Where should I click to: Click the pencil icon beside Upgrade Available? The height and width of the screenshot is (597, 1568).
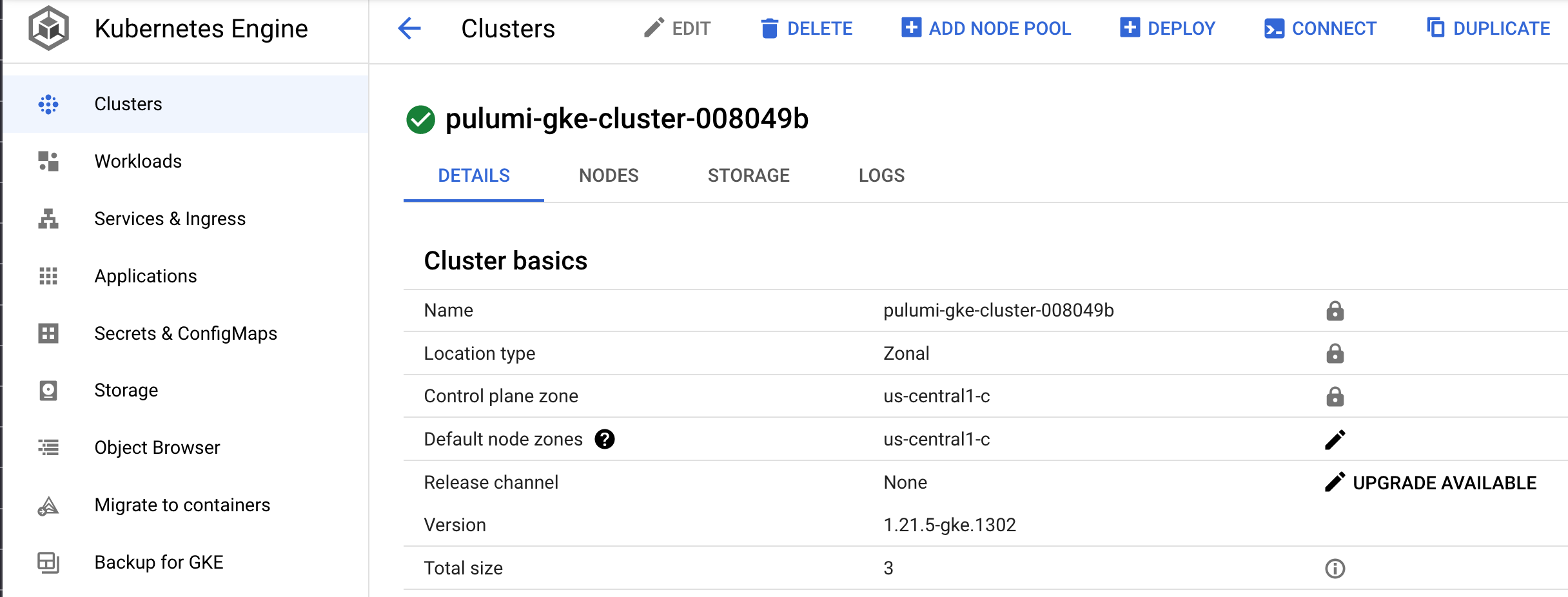(1335, 482)
